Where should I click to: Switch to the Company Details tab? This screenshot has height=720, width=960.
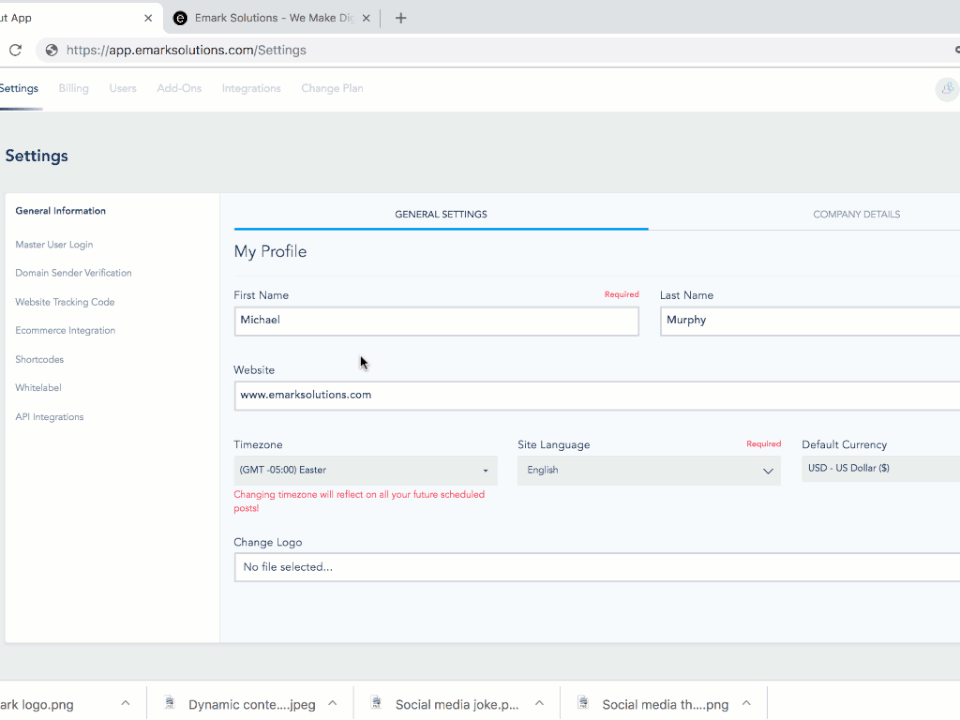[x=856, y=214]
